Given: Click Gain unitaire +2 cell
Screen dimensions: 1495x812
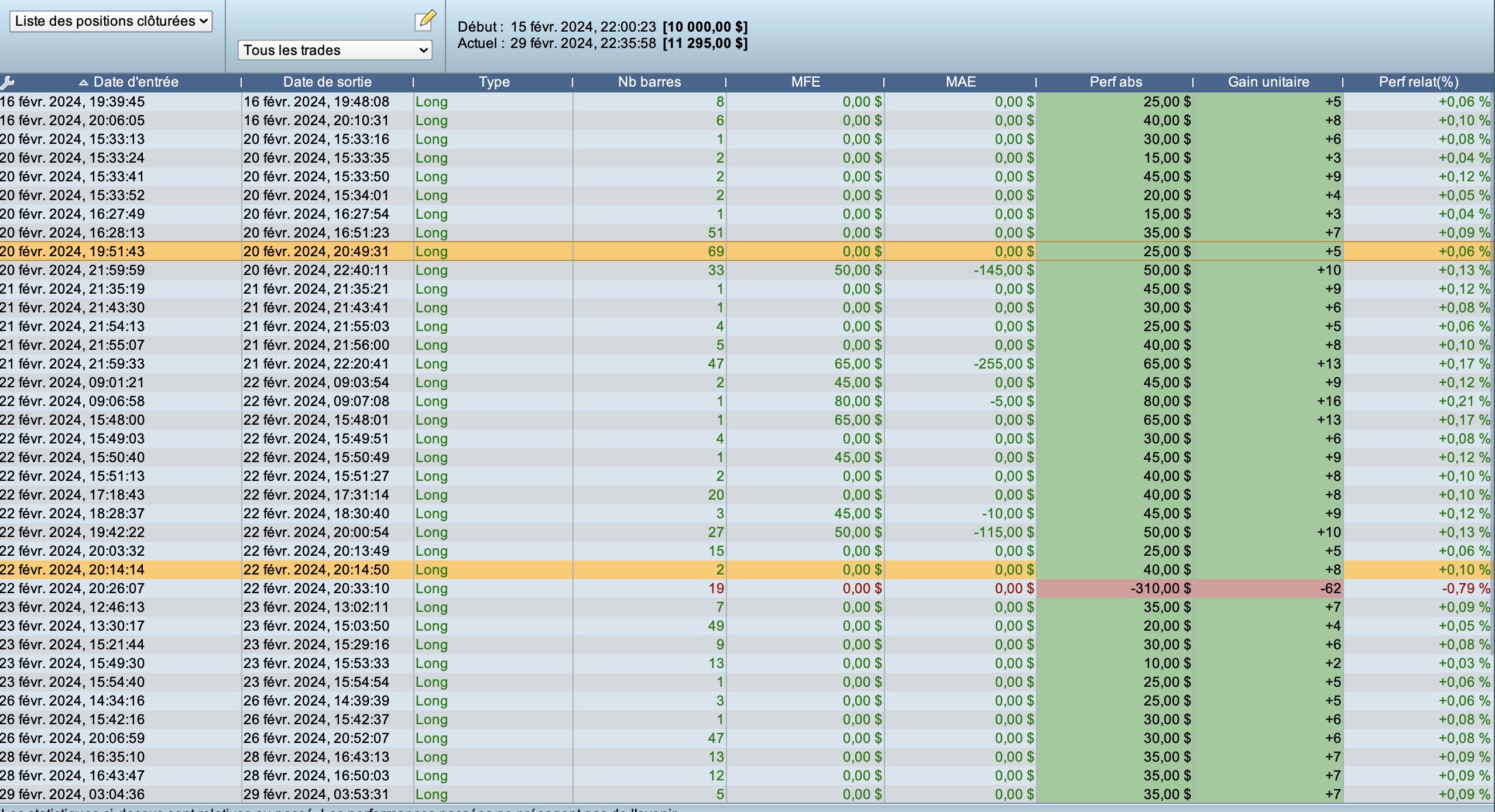Looking at the screenshot, I should pyautogui.click(x=1268, y=663).
